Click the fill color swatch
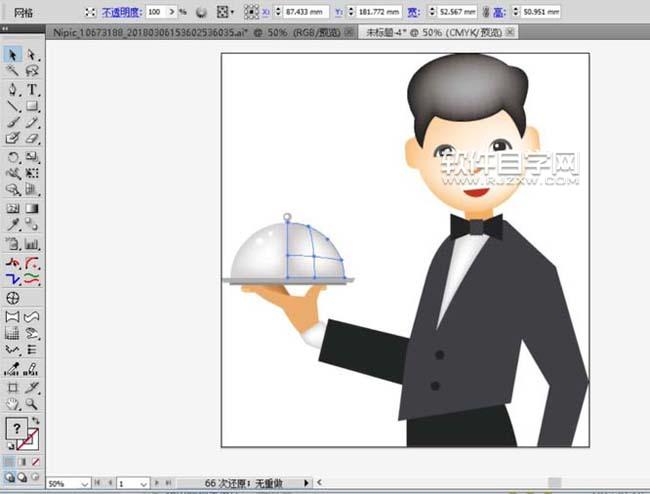Viewport: 650px width, 494px height. click(16, 430)
